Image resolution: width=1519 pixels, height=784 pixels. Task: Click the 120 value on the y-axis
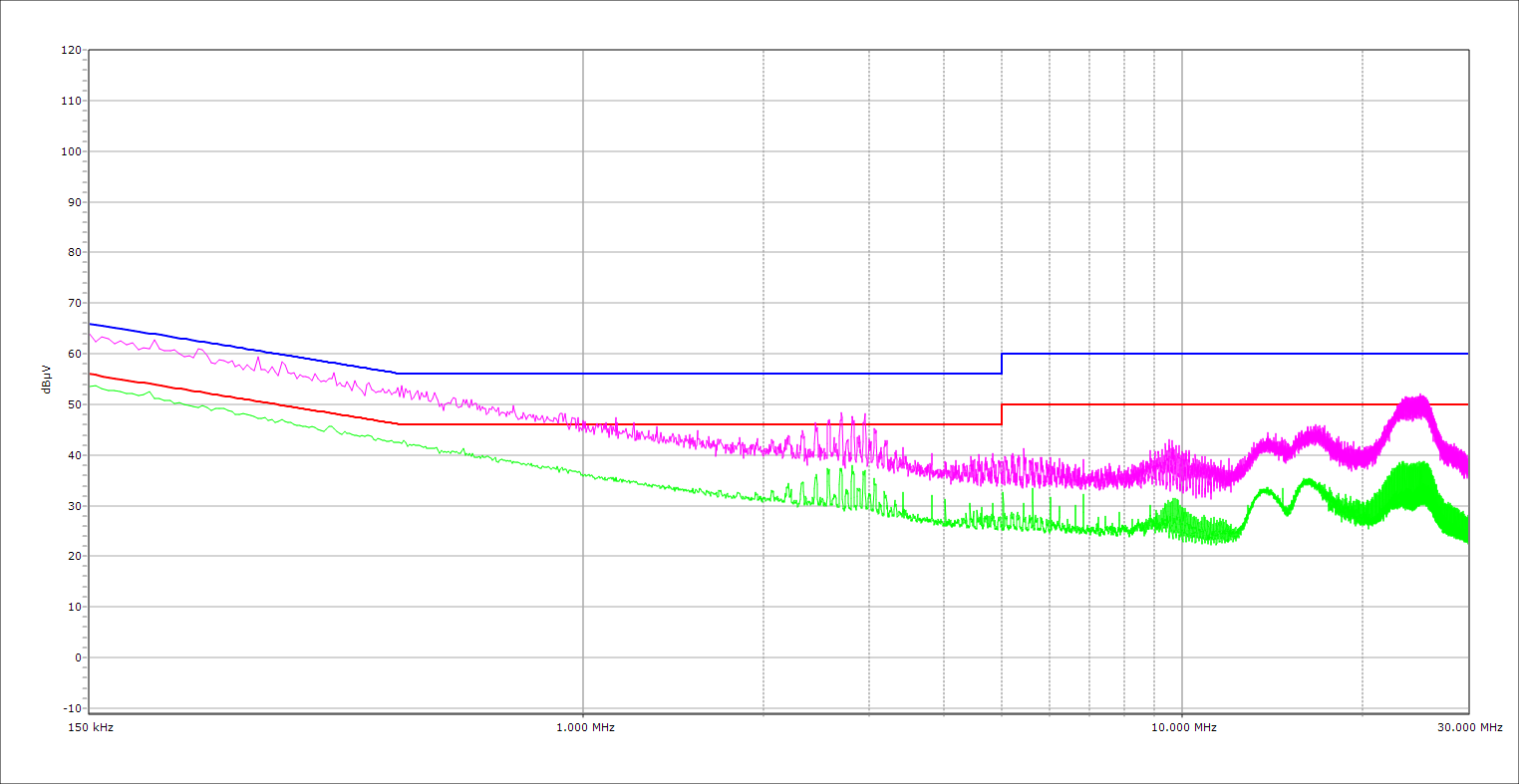coord(70,50)
